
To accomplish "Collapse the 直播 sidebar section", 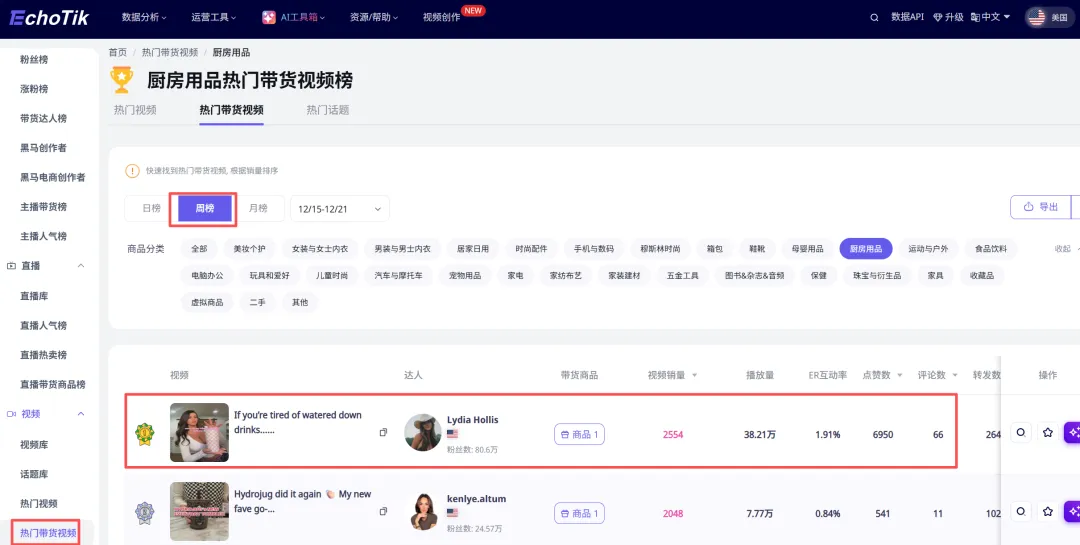I will click(81, 266).
